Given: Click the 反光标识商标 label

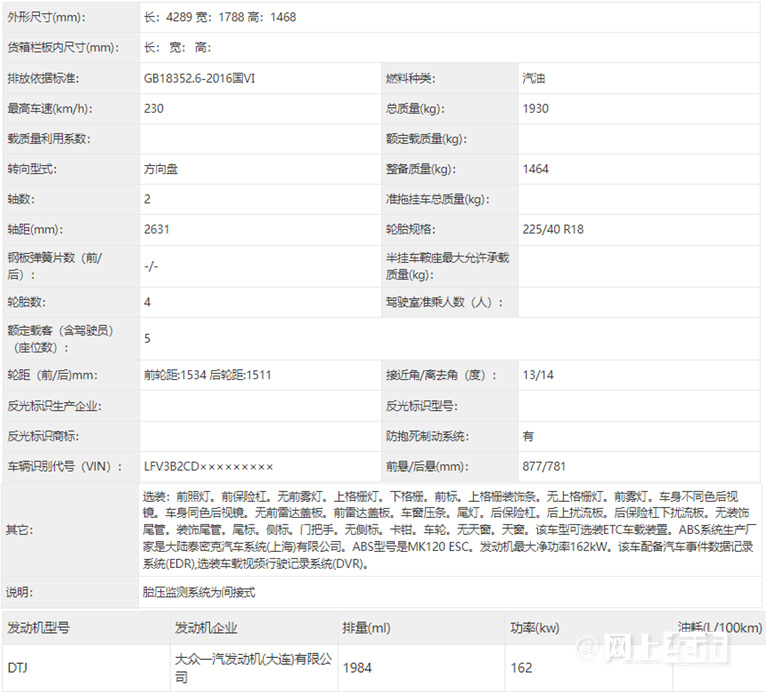Looking at the screenshot, I should click(43, 436).
